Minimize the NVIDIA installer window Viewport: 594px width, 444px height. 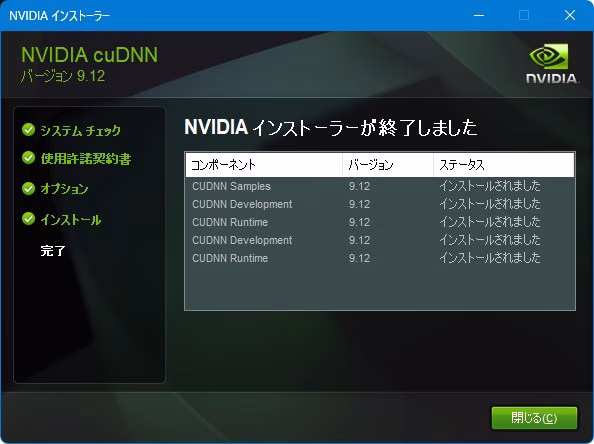(x=479, y=15)
